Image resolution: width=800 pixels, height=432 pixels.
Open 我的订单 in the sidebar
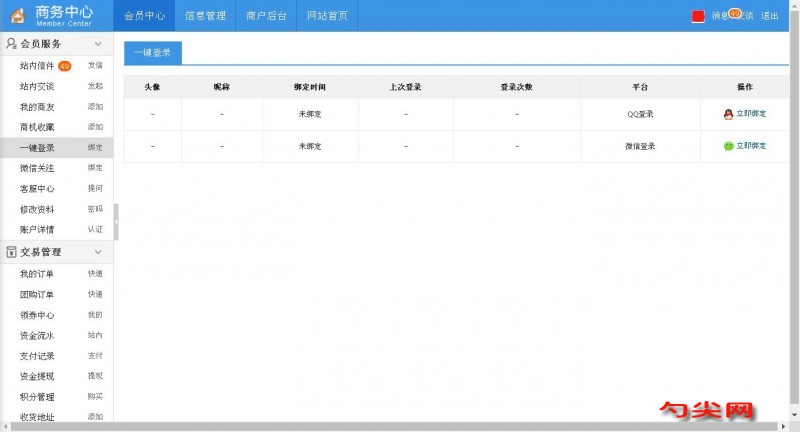37,274
